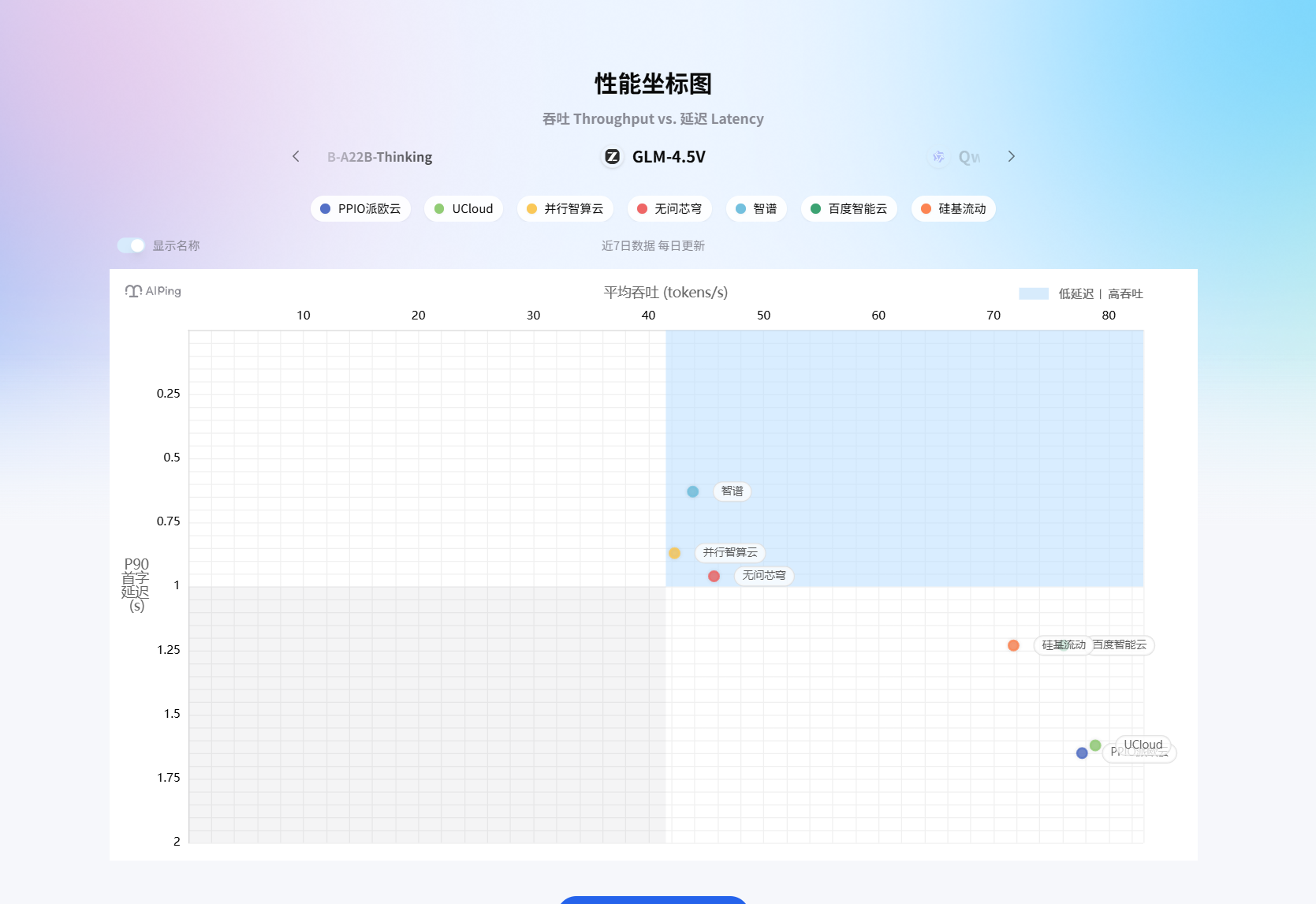
Task: Click the 性能坐标图 heading
Action: point(654,84)
